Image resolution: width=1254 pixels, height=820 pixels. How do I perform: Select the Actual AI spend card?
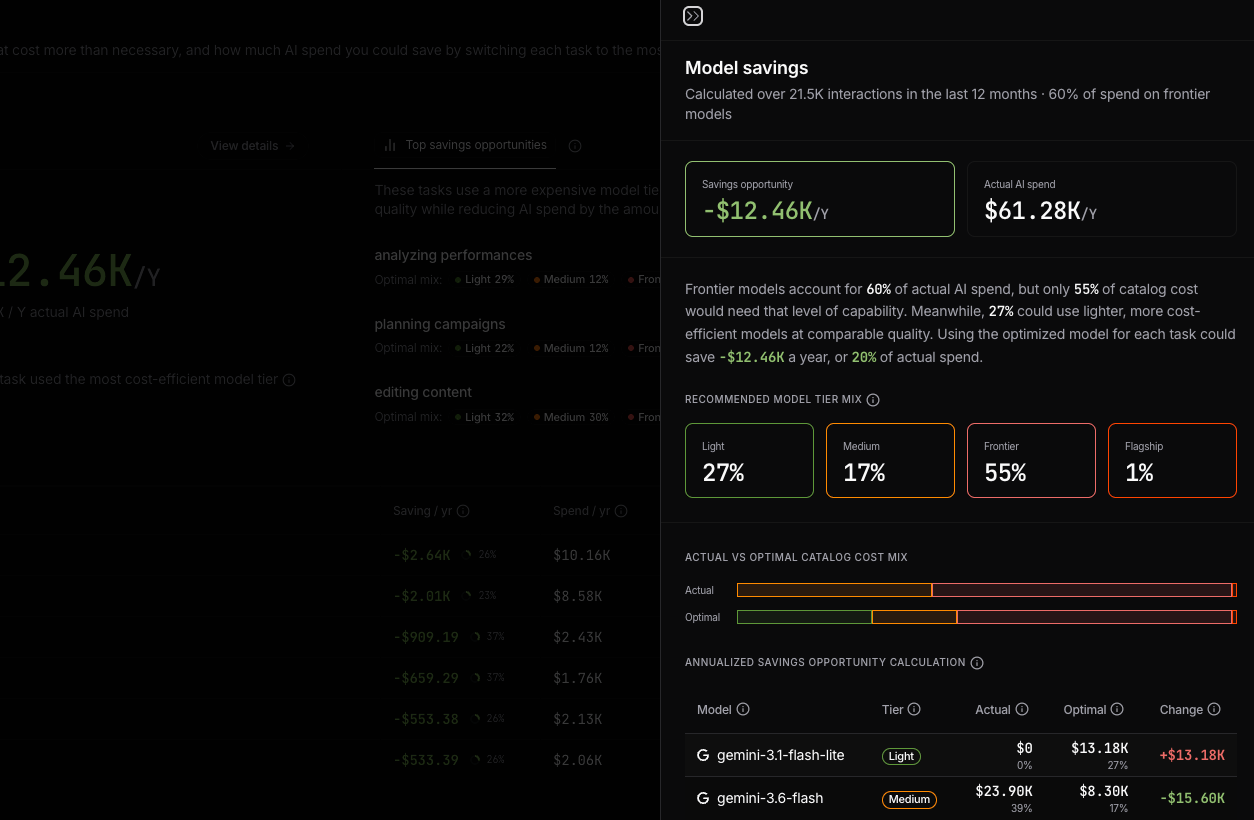tap(1102, 199)
